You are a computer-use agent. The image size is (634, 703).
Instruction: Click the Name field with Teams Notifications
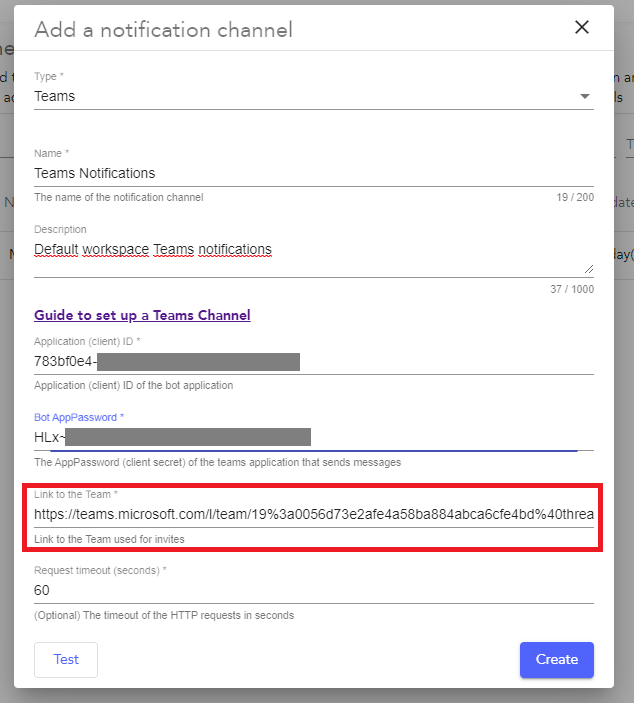click(314, 173)
